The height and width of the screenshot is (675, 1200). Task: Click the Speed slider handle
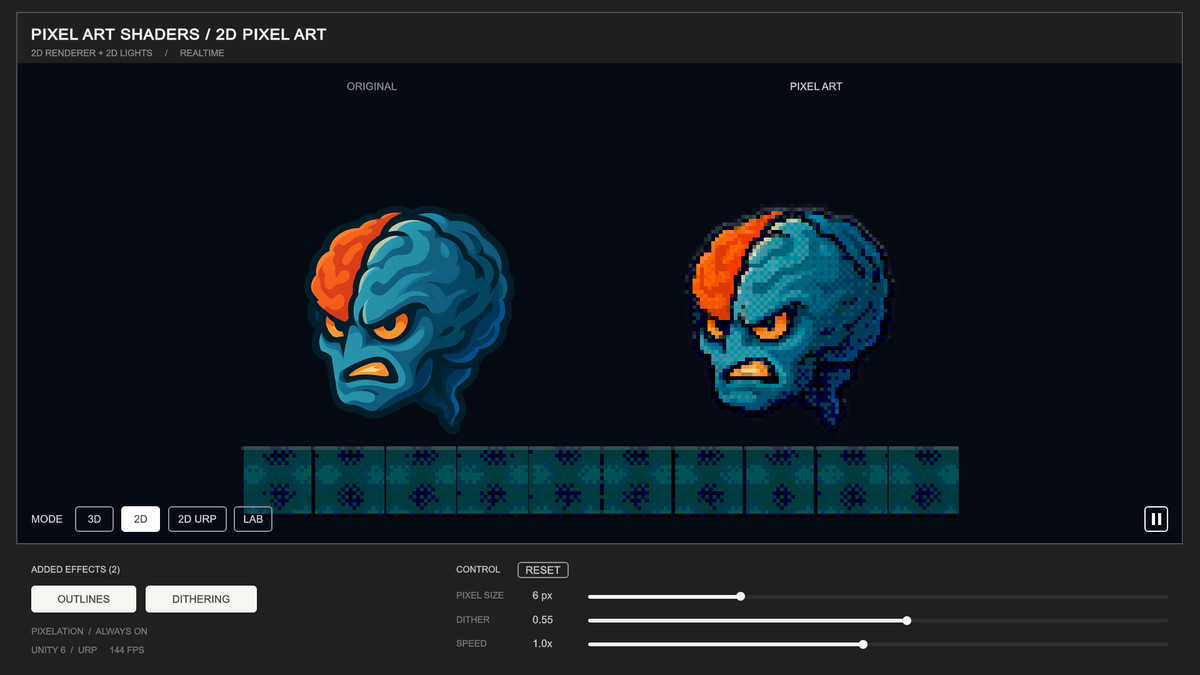(x=863, y=644)
